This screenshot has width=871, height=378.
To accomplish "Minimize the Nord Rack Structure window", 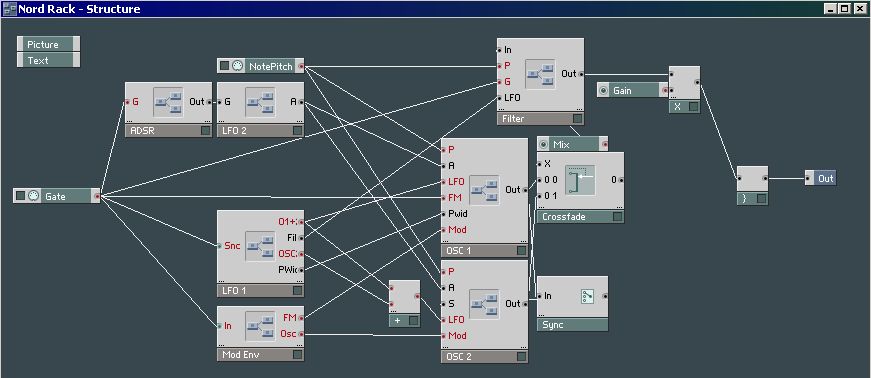I will [x=830, y=9].
